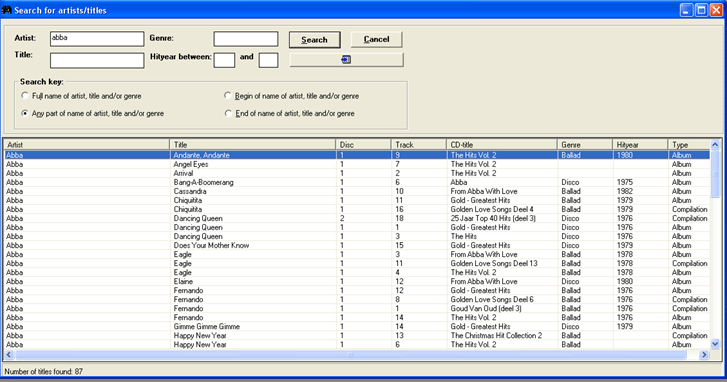The height and width of the screenshot is (382, 727).
Task: Sort by Disc column header
Action: (x=364, y=145)
